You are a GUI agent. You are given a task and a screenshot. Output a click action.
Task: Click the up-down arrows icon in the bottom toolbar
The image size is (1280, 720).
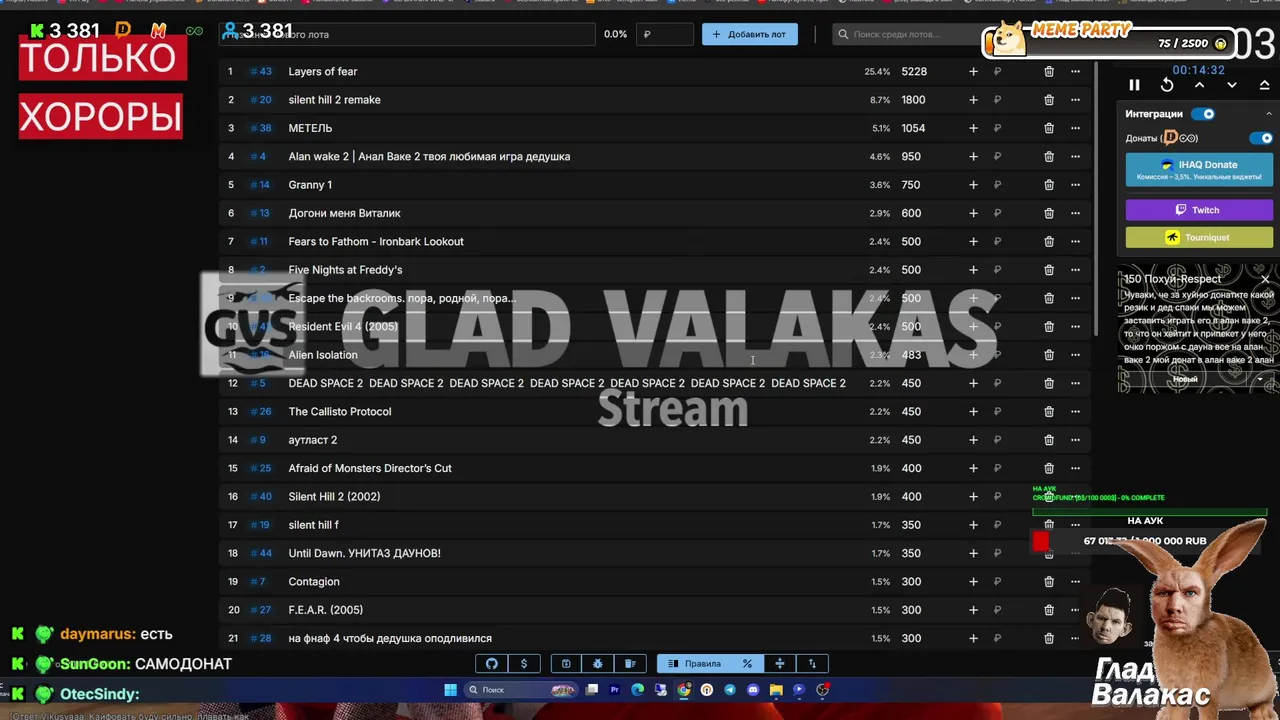812,664
